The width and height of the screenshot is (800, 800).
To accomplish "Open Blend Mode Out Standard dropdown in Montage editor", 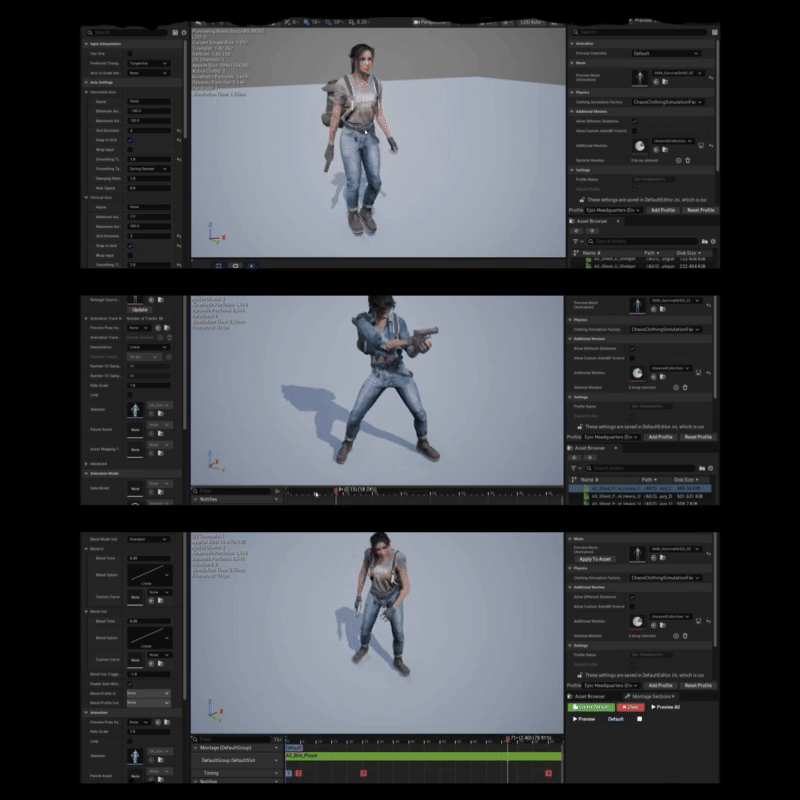I will (x=148, y=539).
